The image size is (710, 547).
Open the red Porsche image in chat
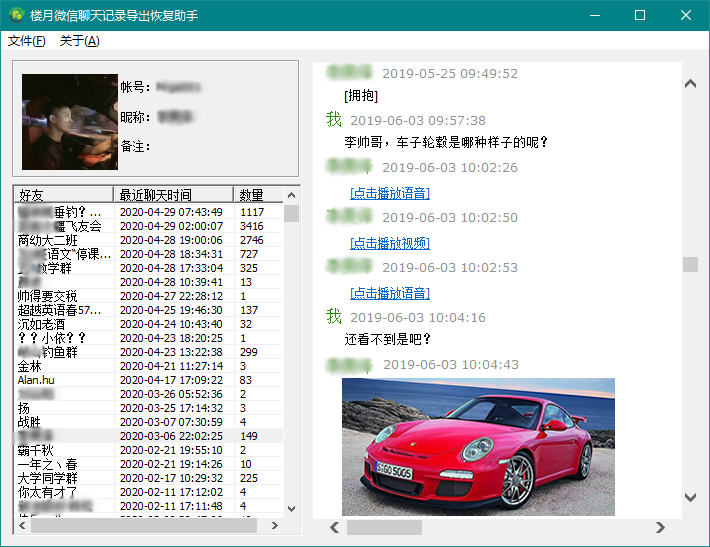coord(478,446)
